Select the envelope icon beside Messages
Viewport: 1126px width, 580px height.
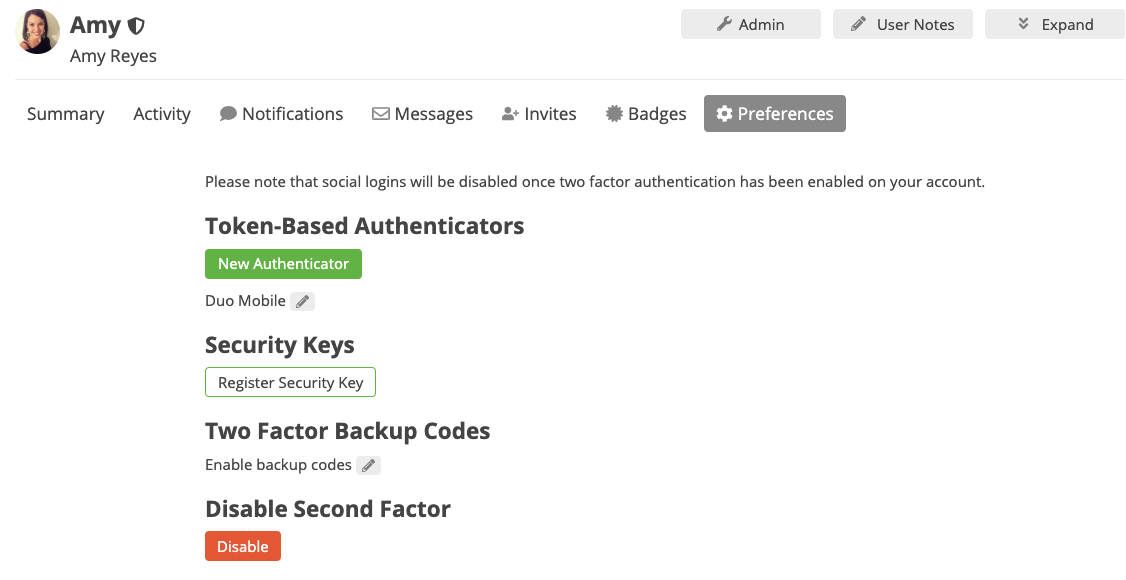381,113
